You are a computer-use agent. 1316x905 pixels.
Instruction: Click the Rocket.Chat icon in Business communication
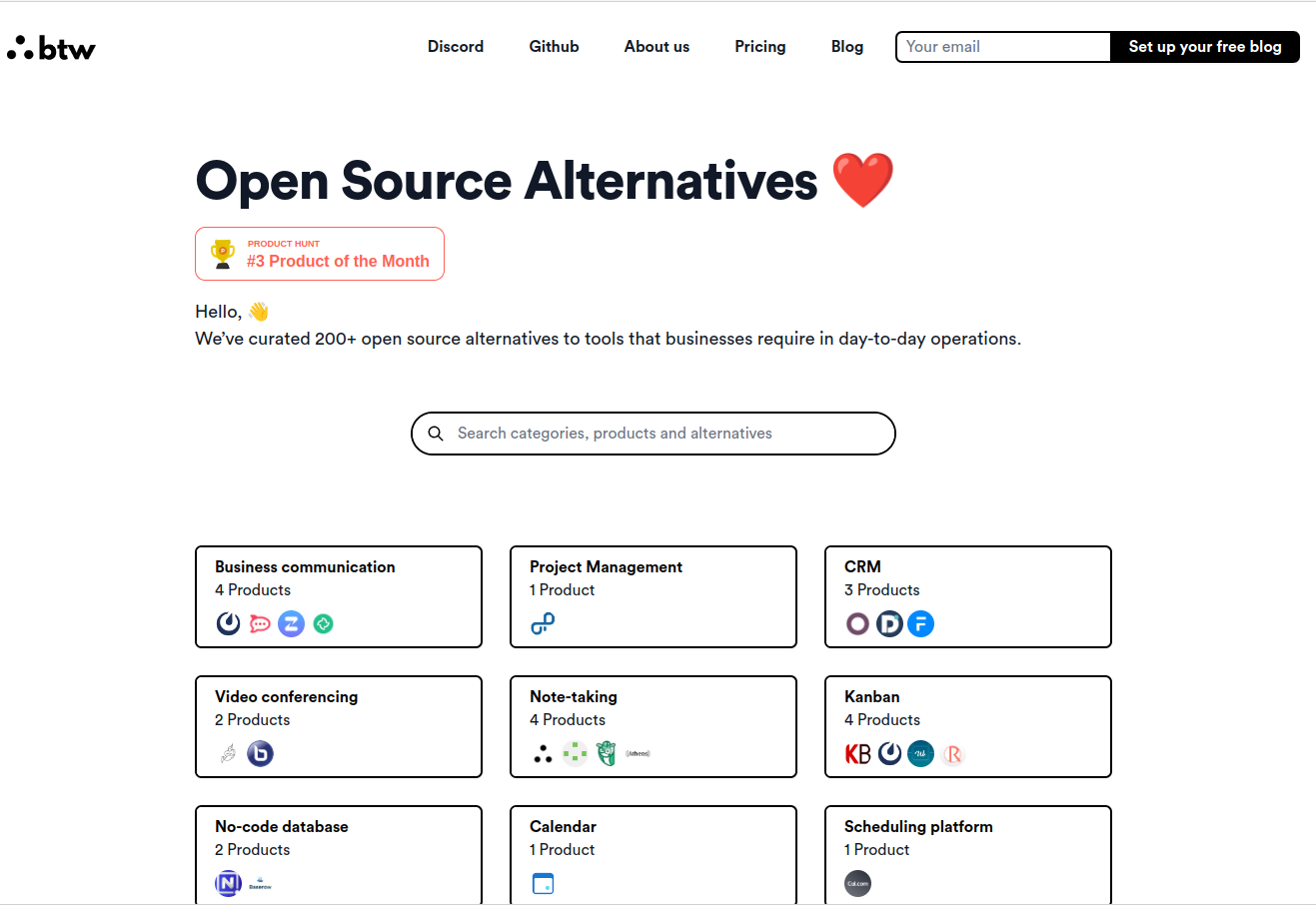coord(260,624)
